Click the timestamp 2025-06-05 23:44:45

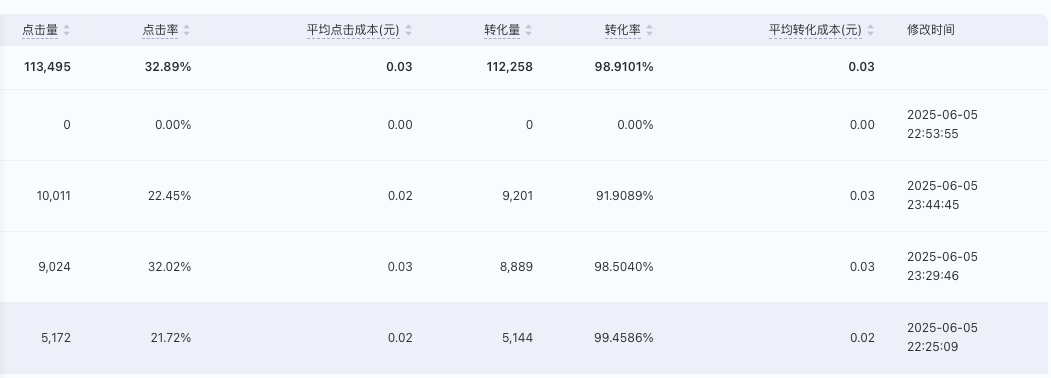(x=942, y=195)
